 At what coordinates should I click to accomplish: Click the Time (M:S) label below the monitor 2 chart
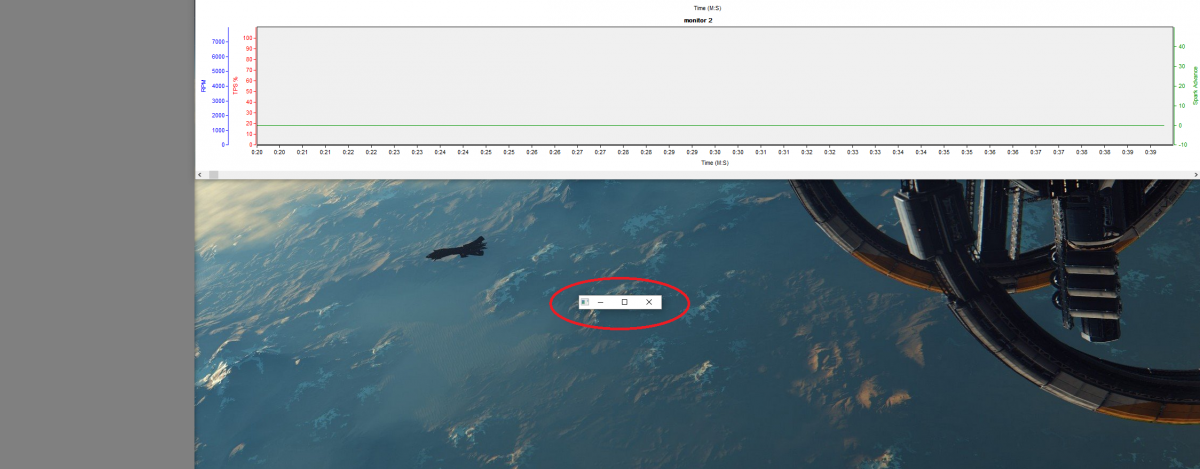point(715,162)
